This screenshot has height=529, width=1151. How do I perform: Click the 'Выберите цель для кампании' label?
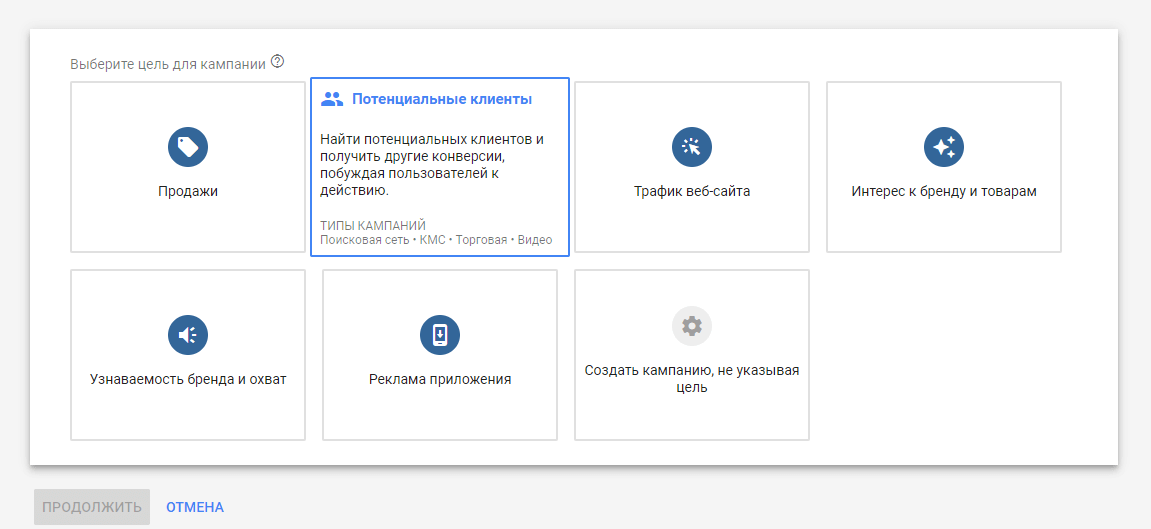tap(168, 64)
